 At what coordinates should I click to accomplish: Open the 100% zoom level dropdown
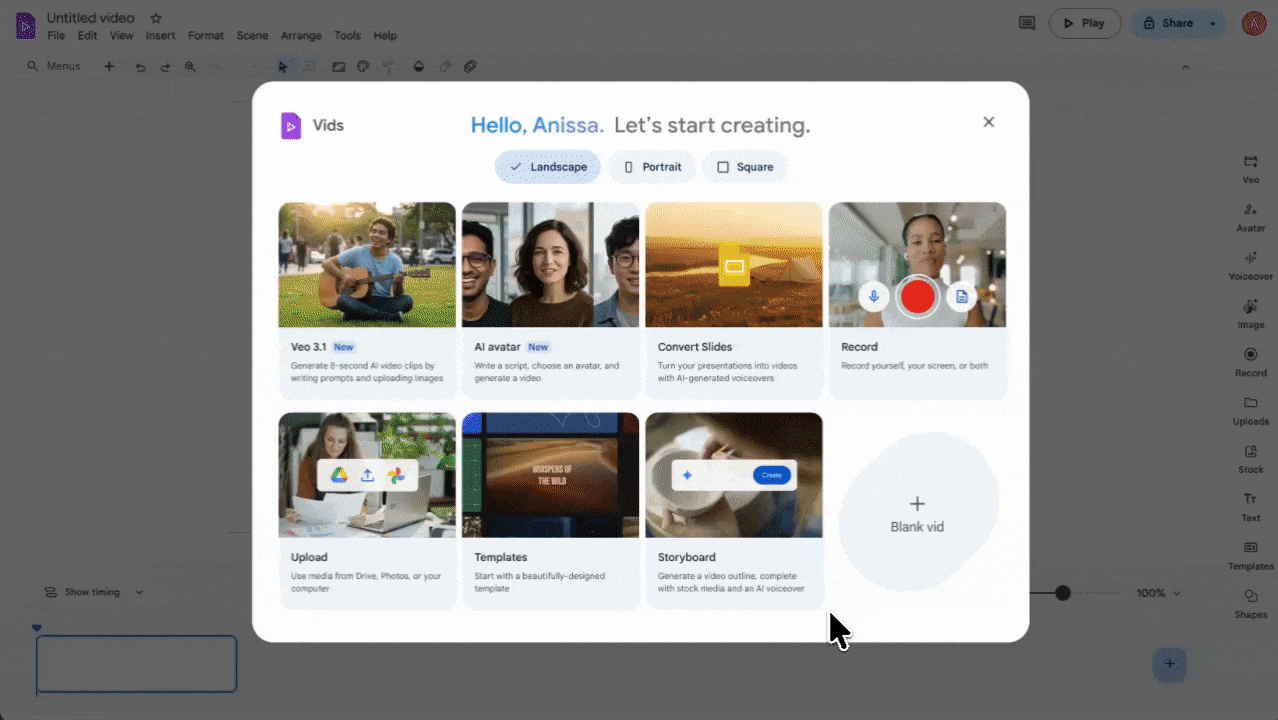1157,592
